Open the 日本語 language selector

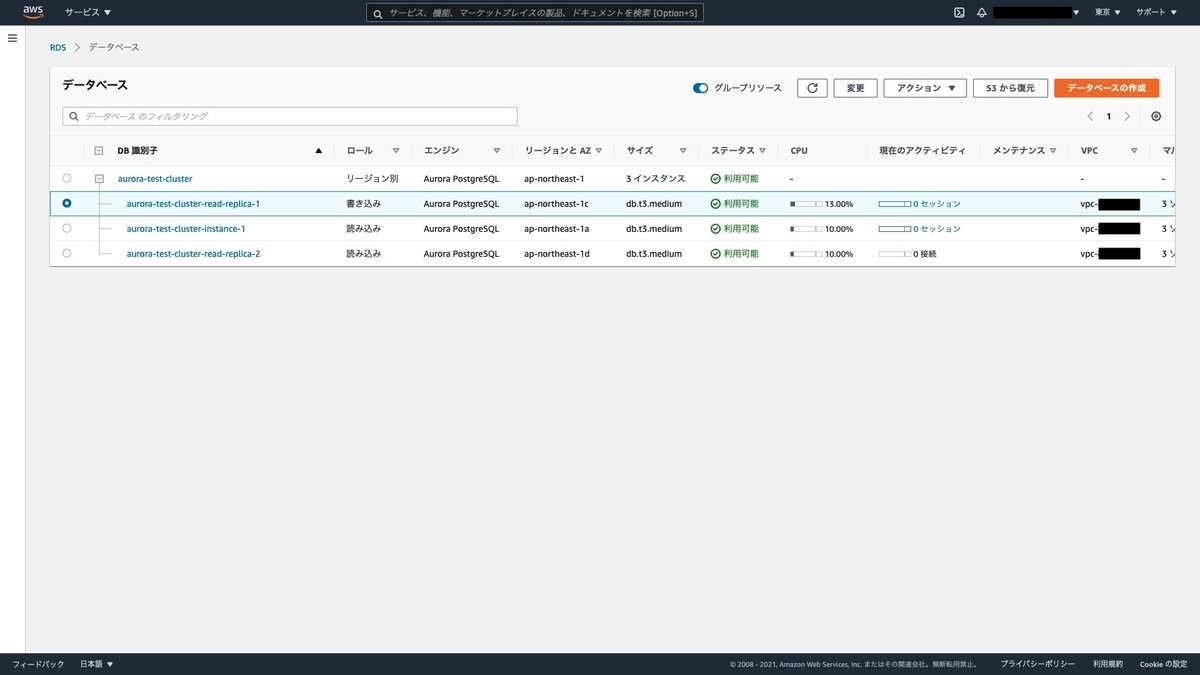tap(97, 664)
